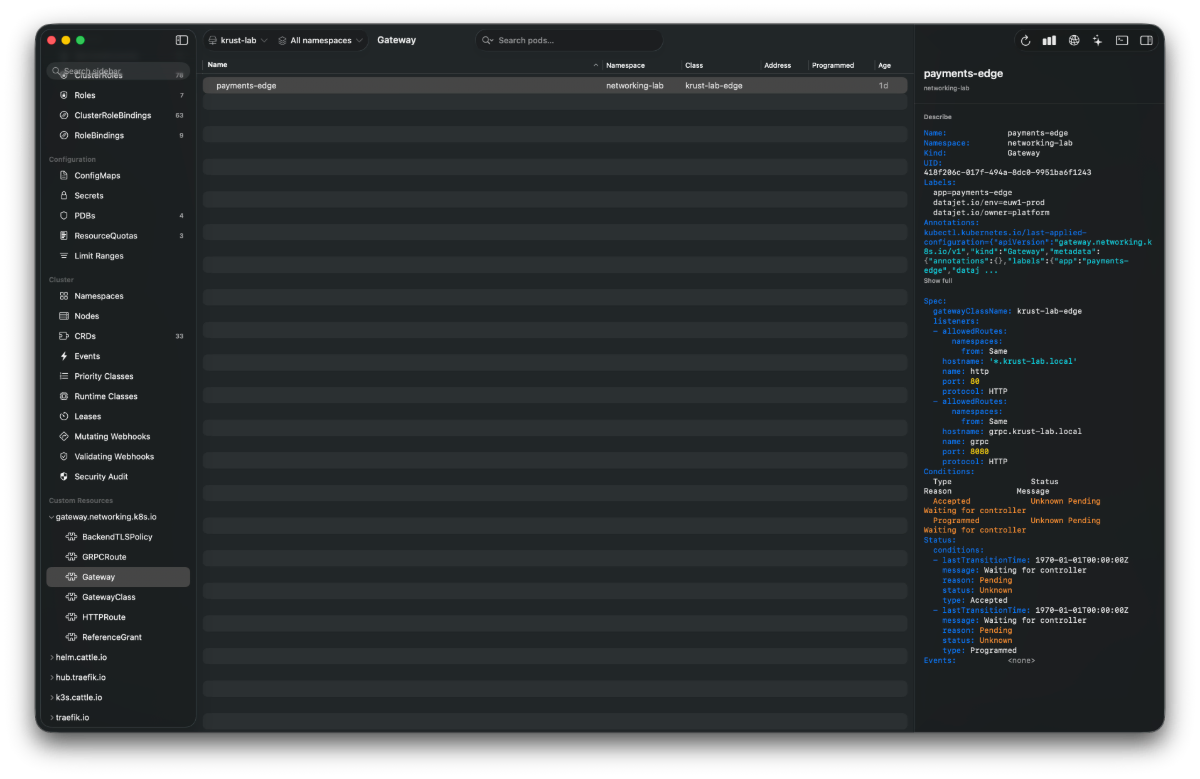This screenshot has width=1200, height=779.
Task: Click the ConfigMaps document icon
Action: (x=64, y=176)
